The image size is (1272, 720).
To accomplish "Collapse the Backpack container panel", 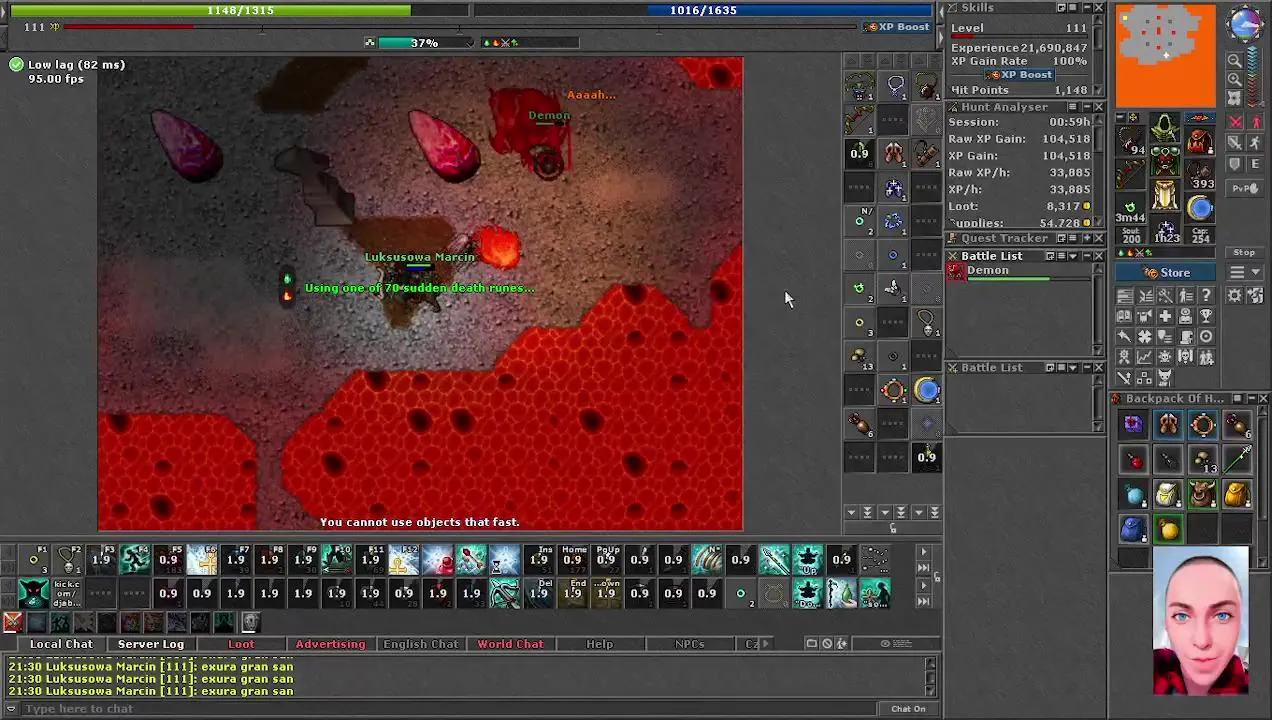I will coord(1250,399).
